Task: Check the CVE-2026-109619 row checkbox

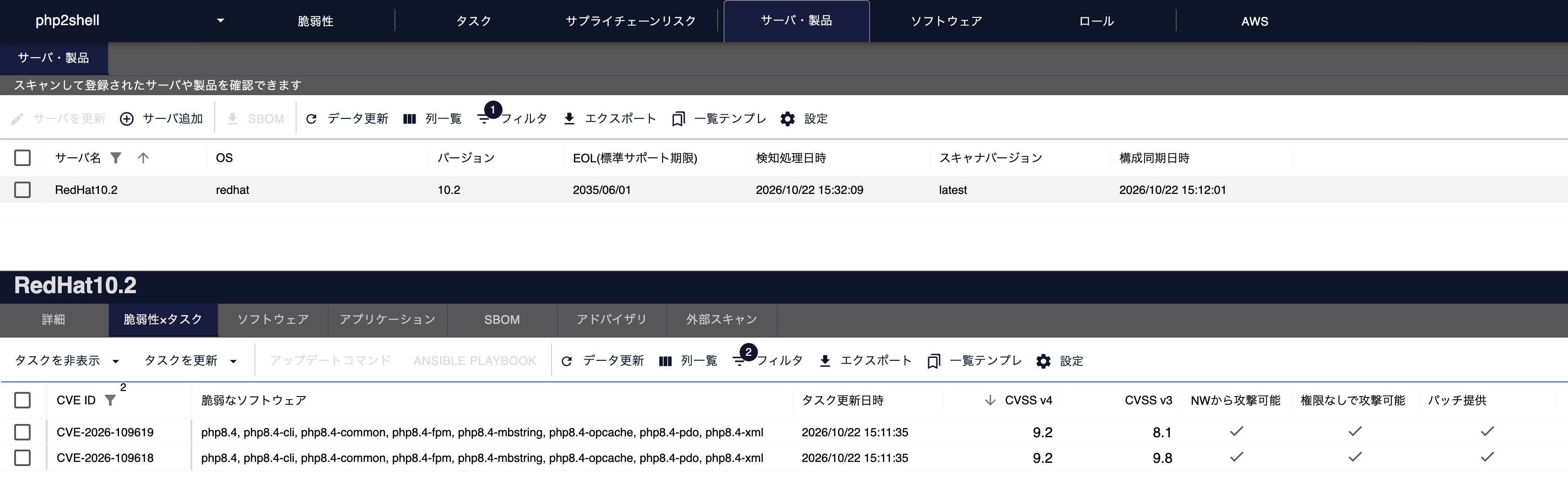Action: point(22,432)
